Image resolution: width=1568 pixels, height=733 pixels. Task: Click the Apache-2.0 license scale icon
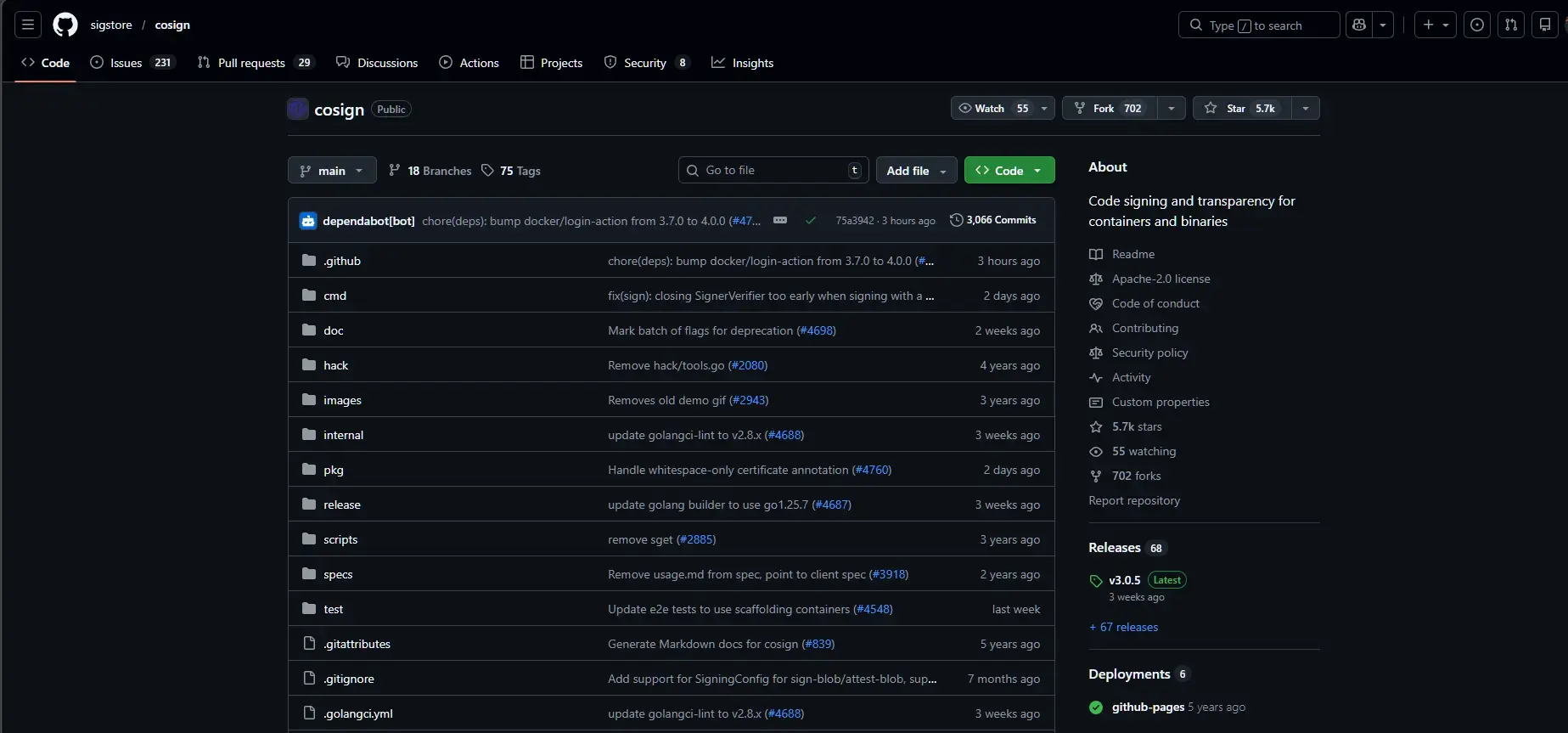tap(1096, 279)
